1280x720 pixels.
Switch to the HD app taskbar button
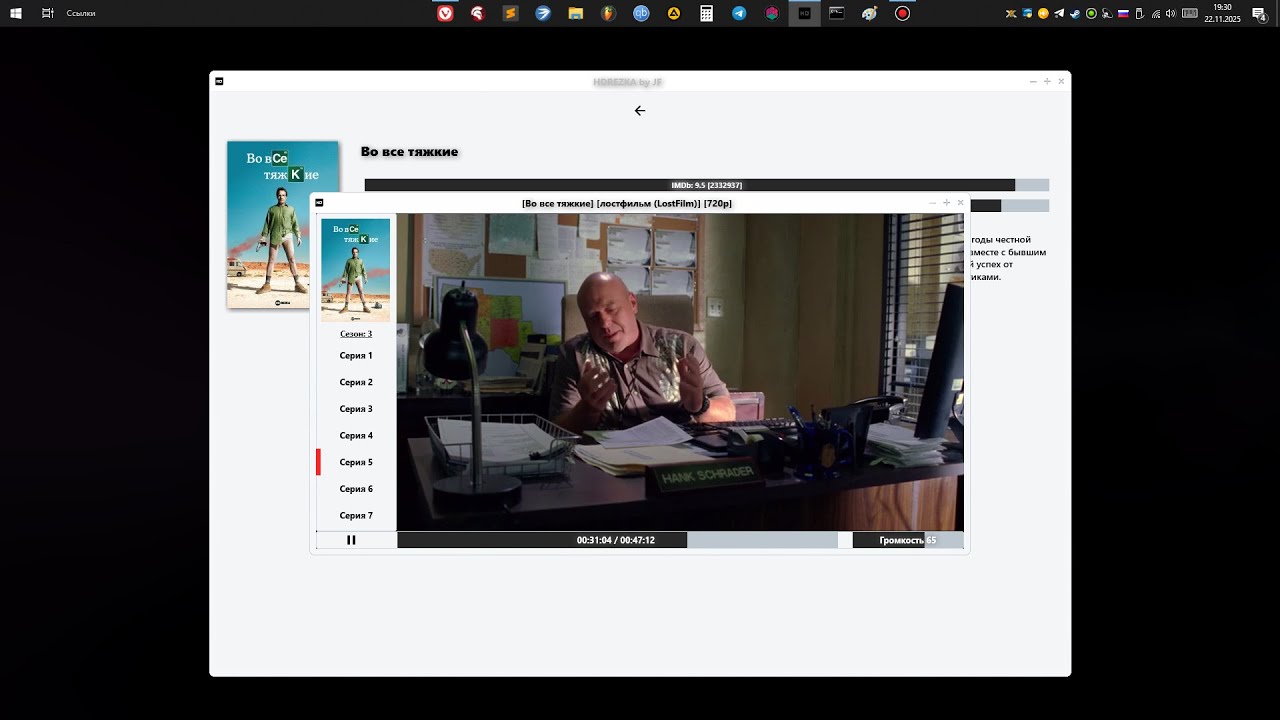[804, 13]
